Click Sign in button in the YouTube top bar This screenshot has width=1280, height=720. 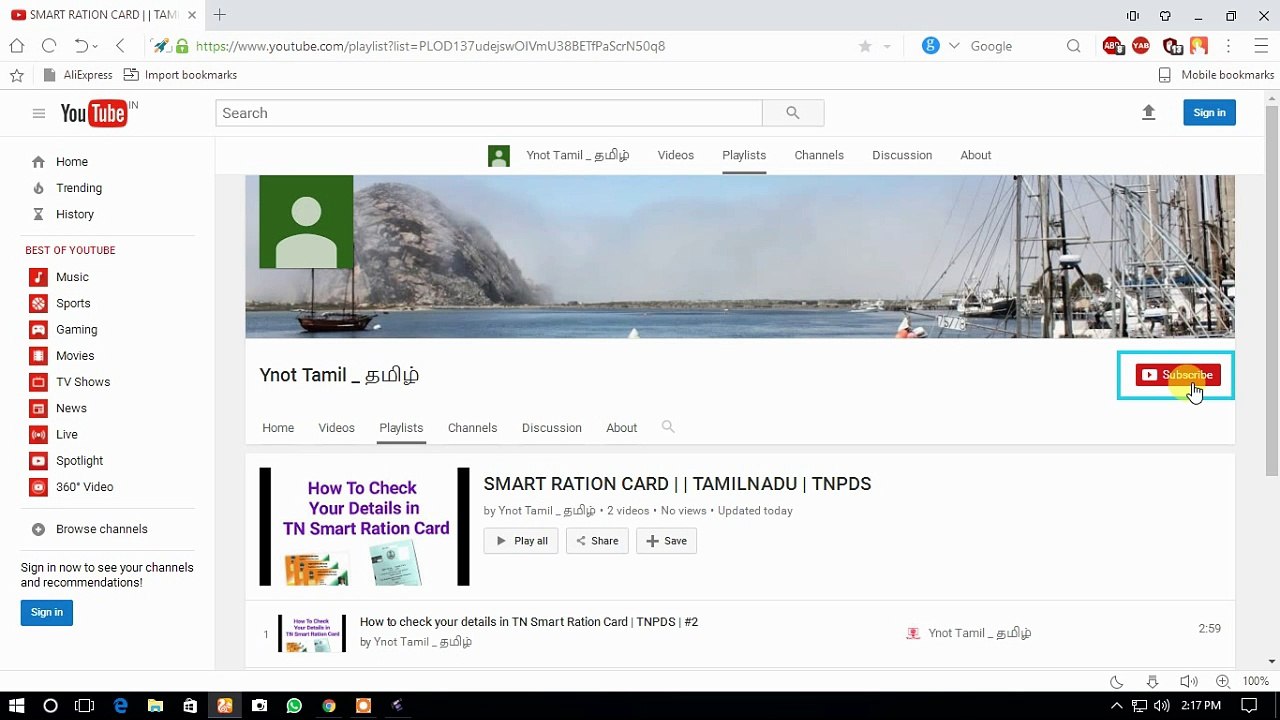[x=1209, y=113]
